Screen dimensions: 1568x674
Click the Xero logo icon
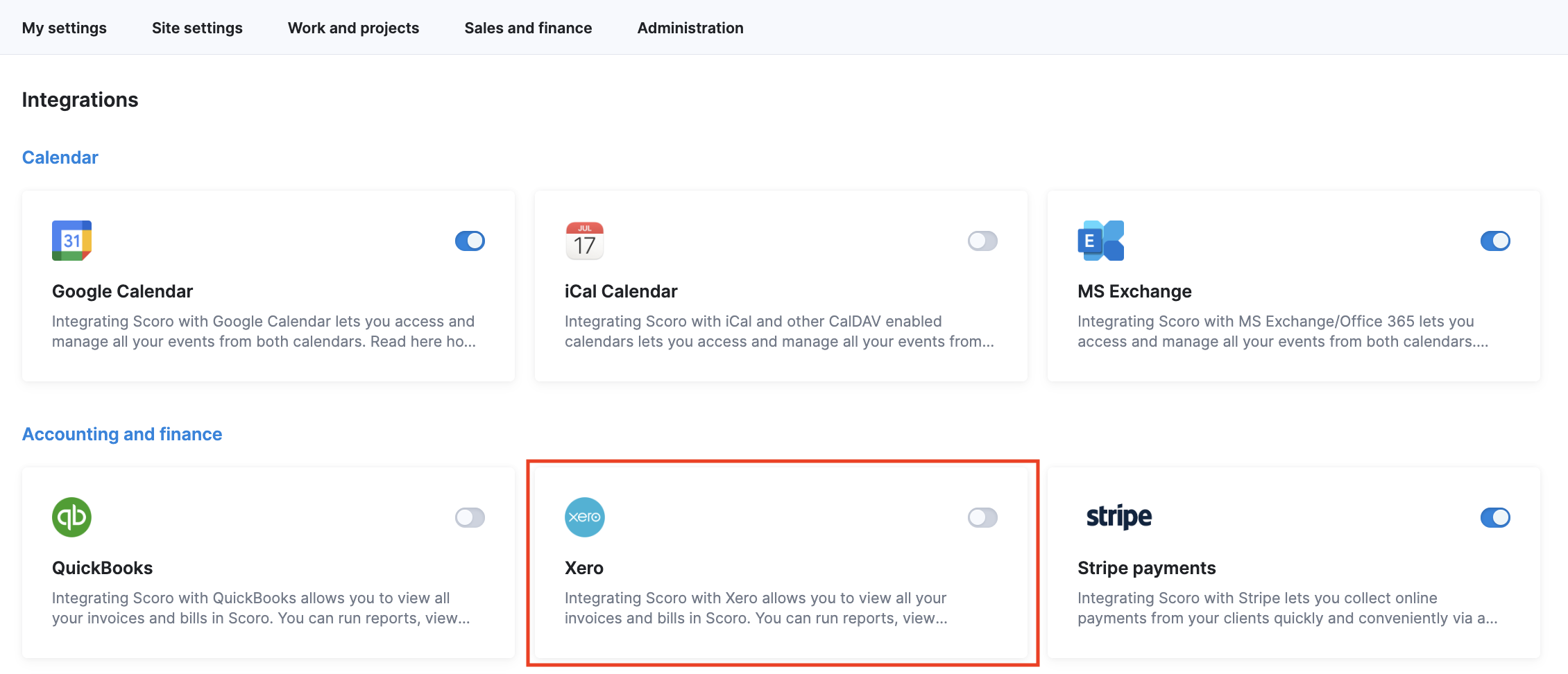pyautogui.click(x=584, y=517)
